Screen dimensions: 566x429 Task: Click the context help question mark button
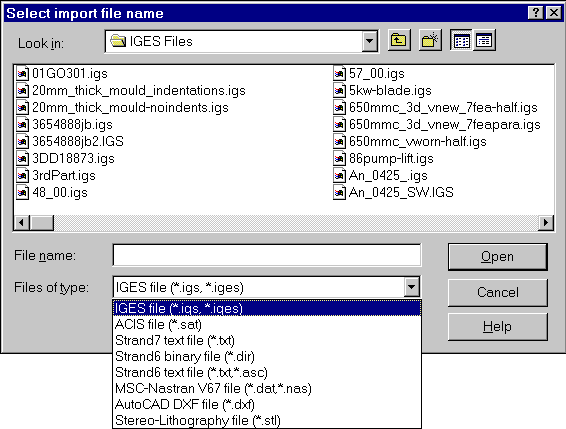[536, 13]
